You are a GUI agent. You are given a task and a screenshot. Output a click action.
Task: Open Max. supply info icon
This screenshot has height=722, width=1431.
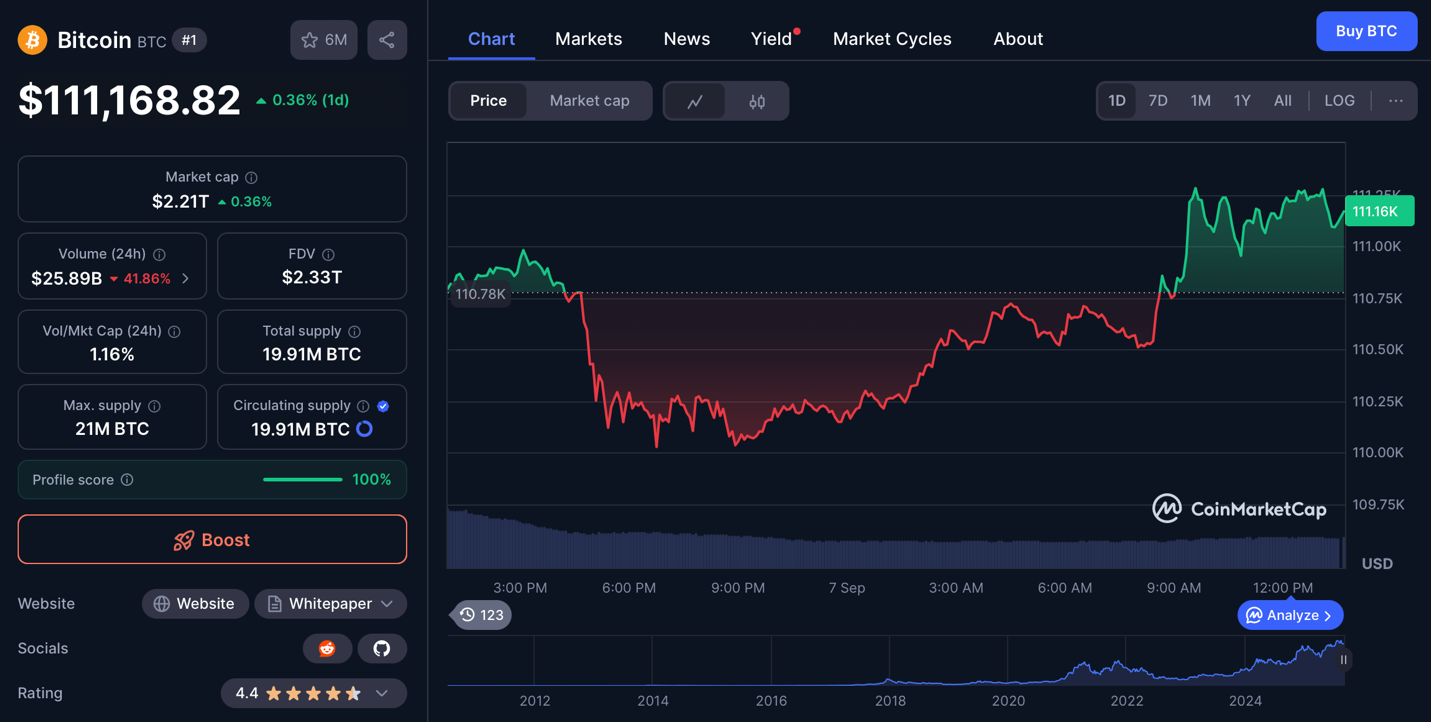point(155,406)
